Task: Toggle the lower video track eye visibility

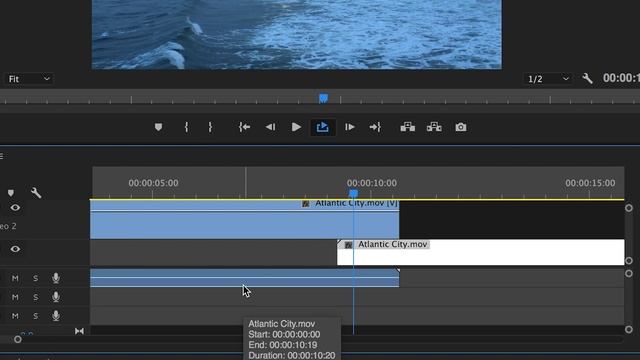Action: point(15,249)
